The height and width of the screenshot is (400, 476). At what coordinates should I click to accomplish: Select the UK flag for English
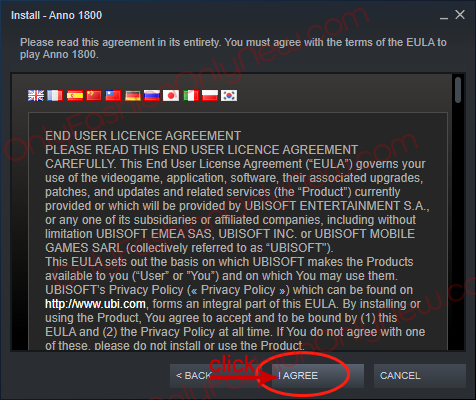[x=36, y=96]
